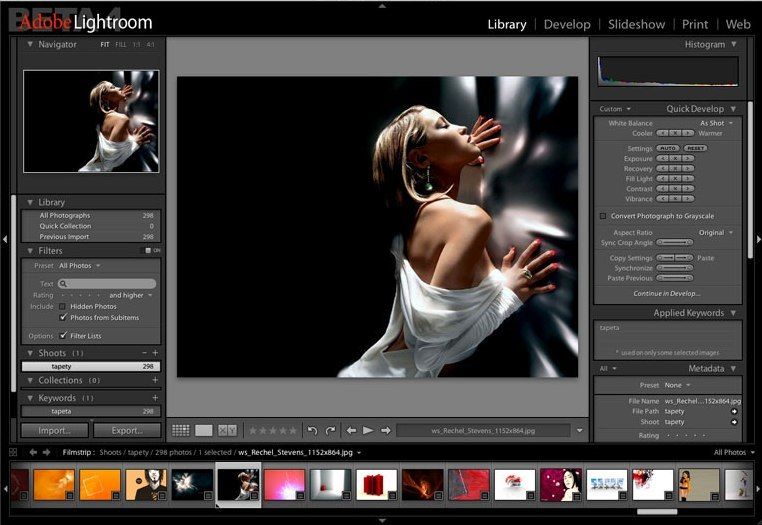Go to the previous photo using left arrow
Viewport: 762px width, 525px height.
point(351,430)
